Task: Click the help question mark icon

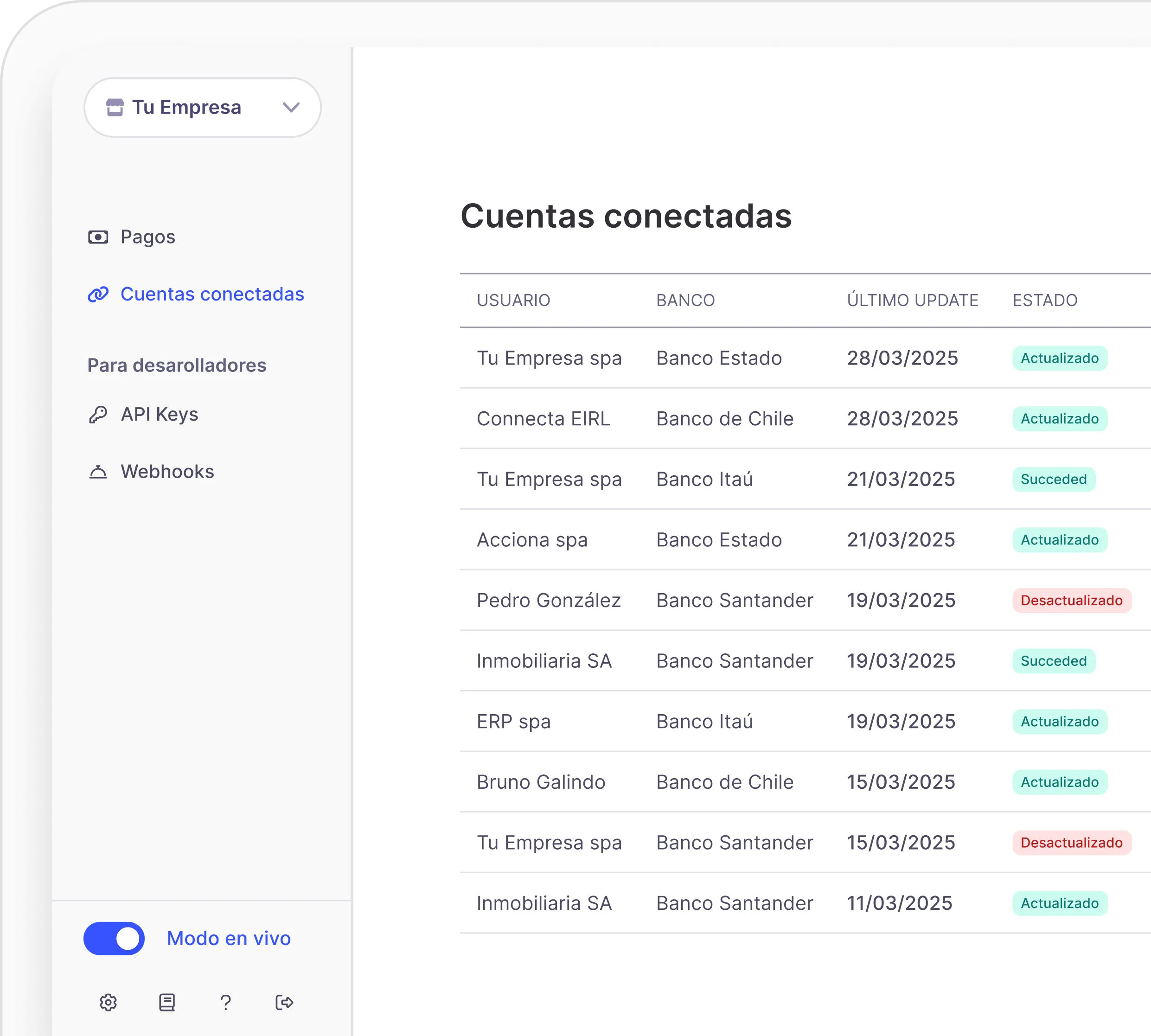Action: pos(226,1003)
